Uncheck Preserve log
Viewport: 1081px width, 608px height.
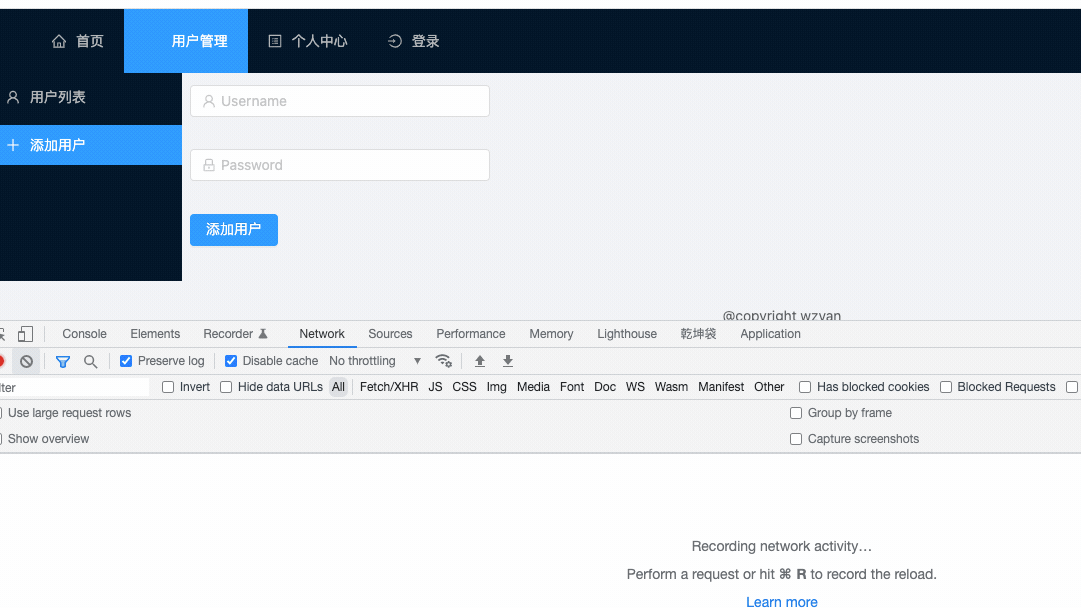(126, 361)
